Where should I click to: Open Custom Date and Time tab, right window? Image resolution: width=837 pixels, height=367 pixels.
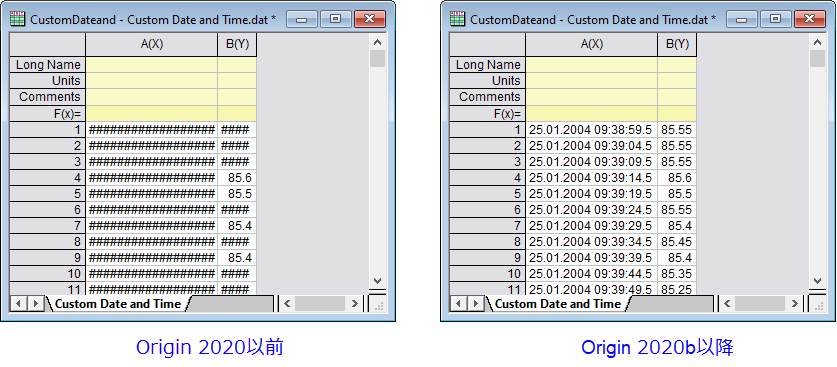coord(558,304)
